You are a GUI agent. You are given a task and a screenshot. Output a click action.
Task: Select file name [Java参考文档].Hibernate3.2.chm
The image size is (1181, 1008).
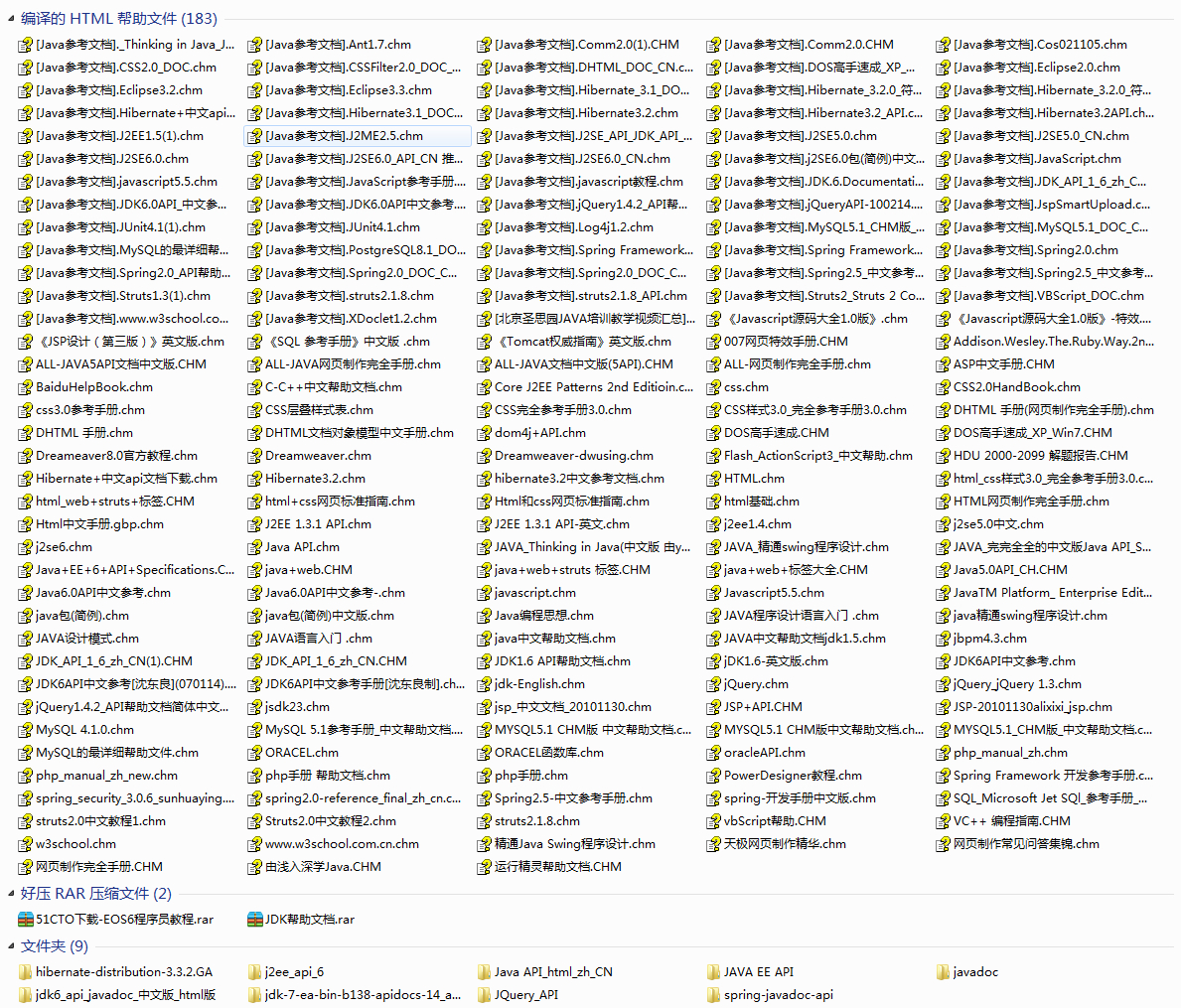[587, 113]
